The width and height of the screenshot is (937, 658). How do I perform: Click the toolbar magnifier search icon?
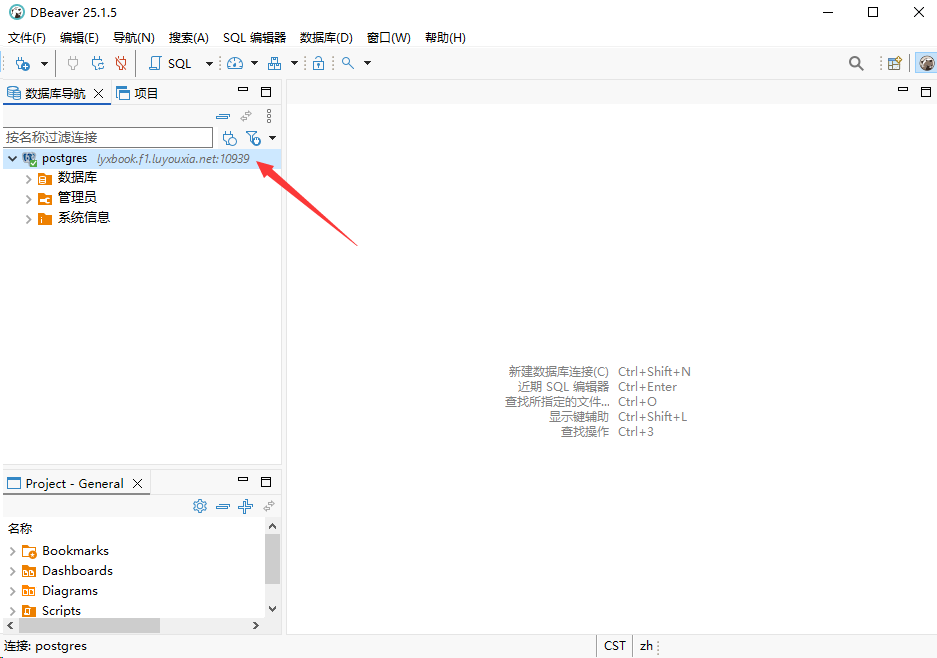pos(348,63)
